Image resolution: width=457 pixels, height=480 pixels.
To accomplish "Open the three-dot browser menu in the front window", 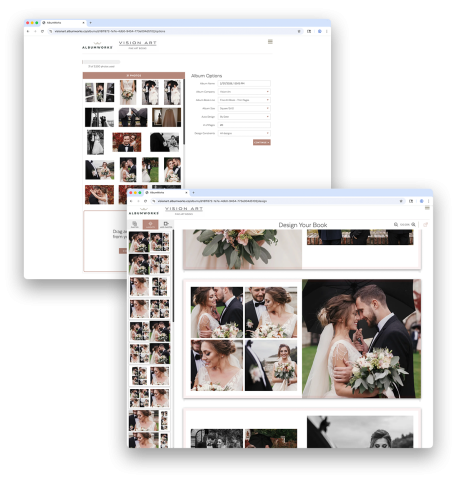I will pyautogui.click(x=429, y=201).
